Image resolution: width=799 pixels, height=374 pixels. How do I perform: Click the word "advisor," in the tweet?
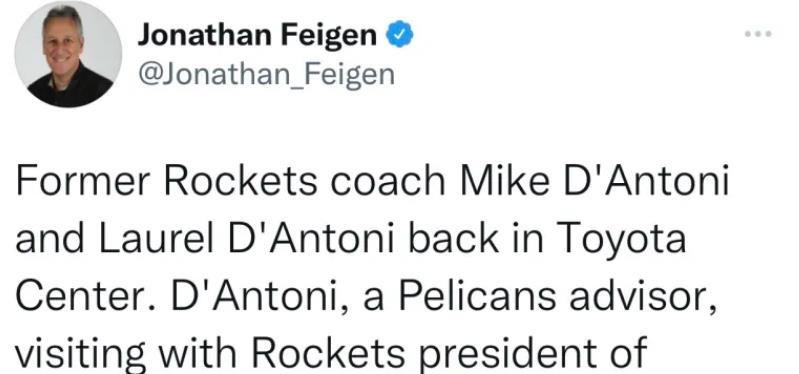click(x=643, y=297)
